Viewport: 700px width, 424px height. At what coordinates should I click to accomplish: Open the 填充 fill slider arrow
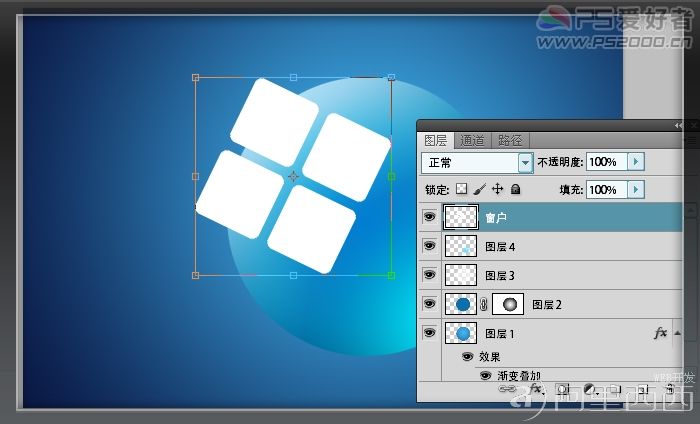pos(636,190)
